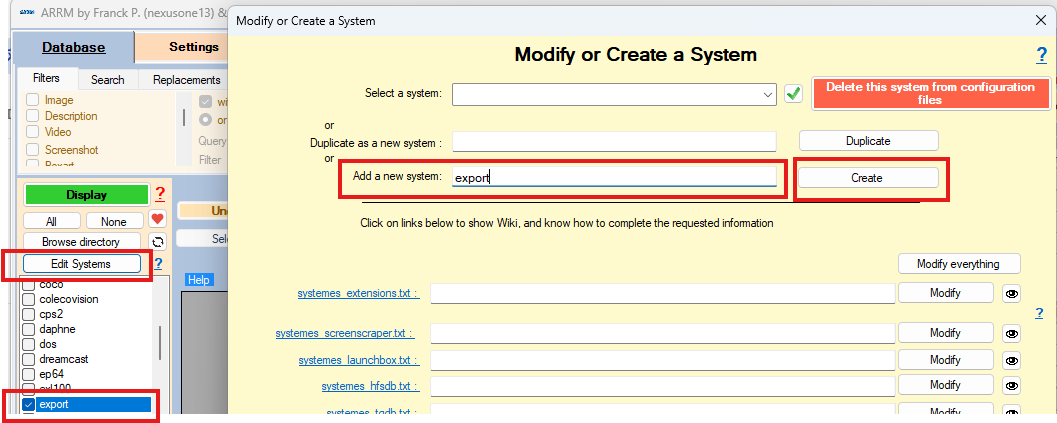Tick the colecovision system checkbox
The image size is (1057, 423).
[x=29, y=299]
